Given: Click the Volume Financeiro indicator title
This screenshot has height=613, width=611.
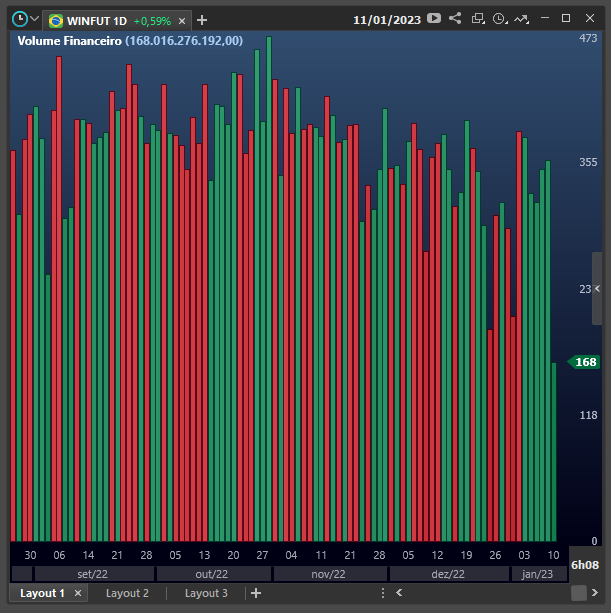Looking at the screenshot, I should 70,41.
